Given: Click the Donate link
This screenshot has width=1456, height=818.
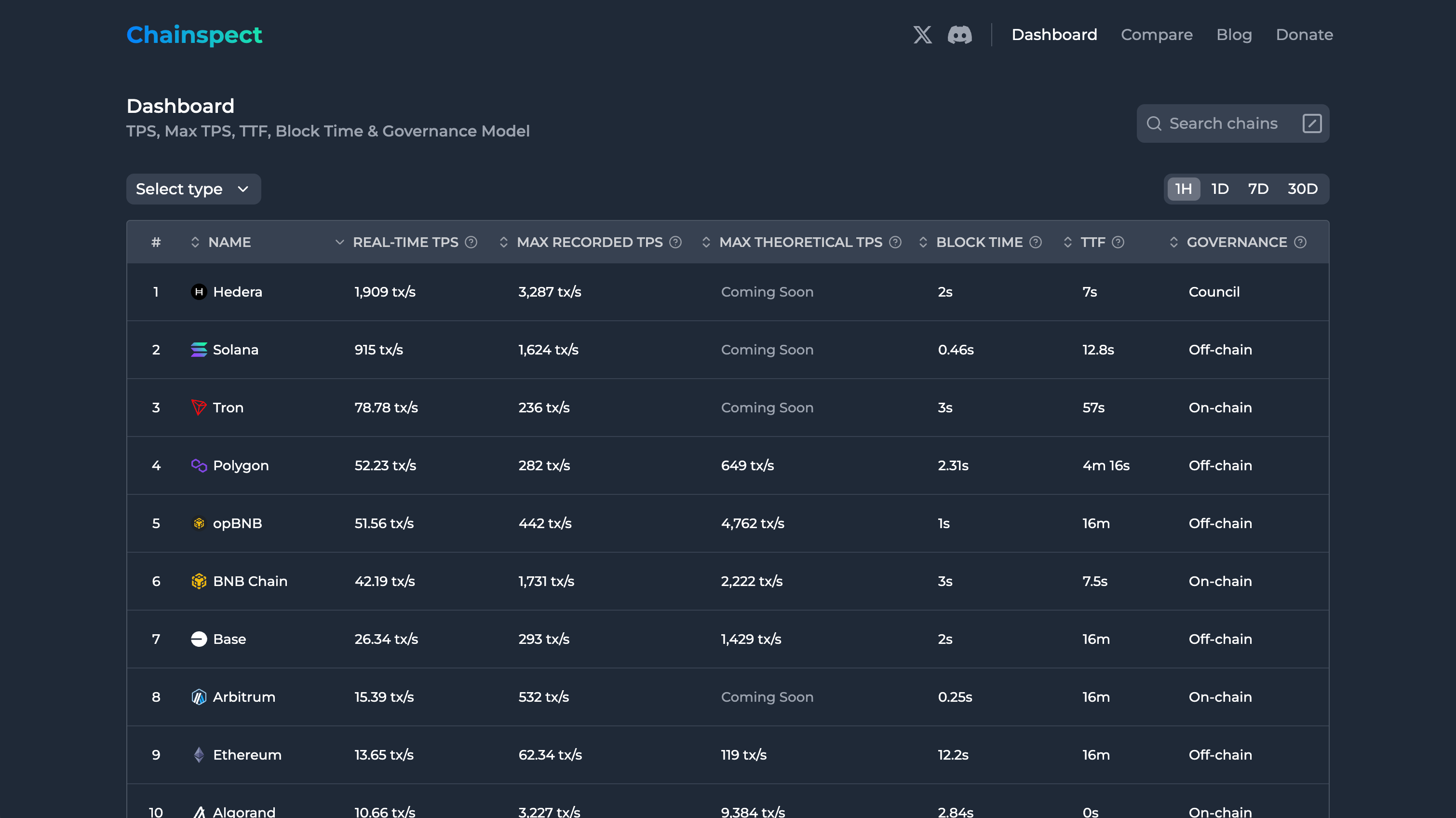Looking at the screenshot, I should (1304, 35).
